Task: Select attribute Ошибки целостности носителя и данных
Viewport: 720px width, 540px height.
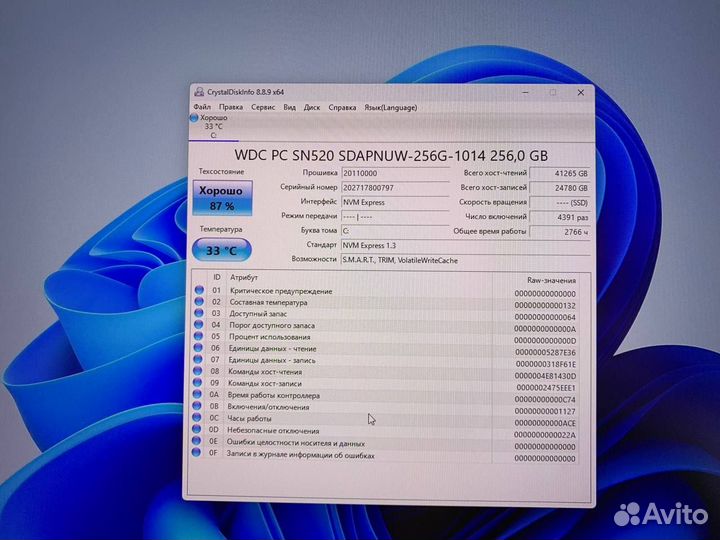Action: (x=296, y=443)
